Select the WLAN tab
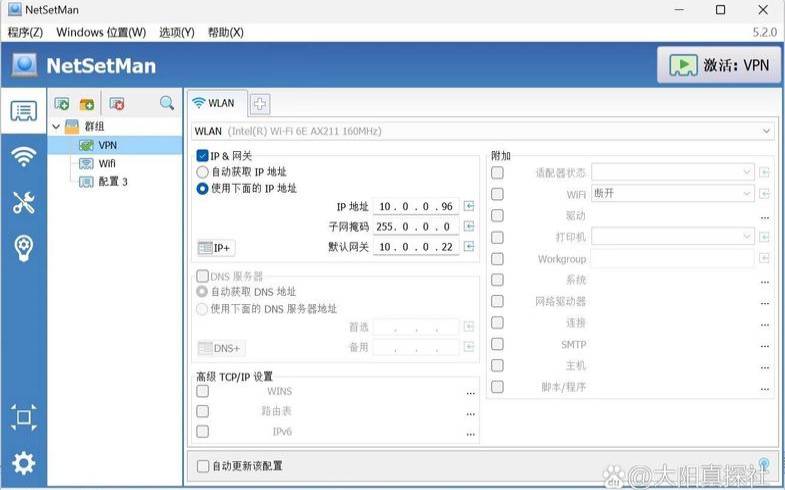Image resolution: width=785 pixels, height=490 pixels. (x=216, y=103)
